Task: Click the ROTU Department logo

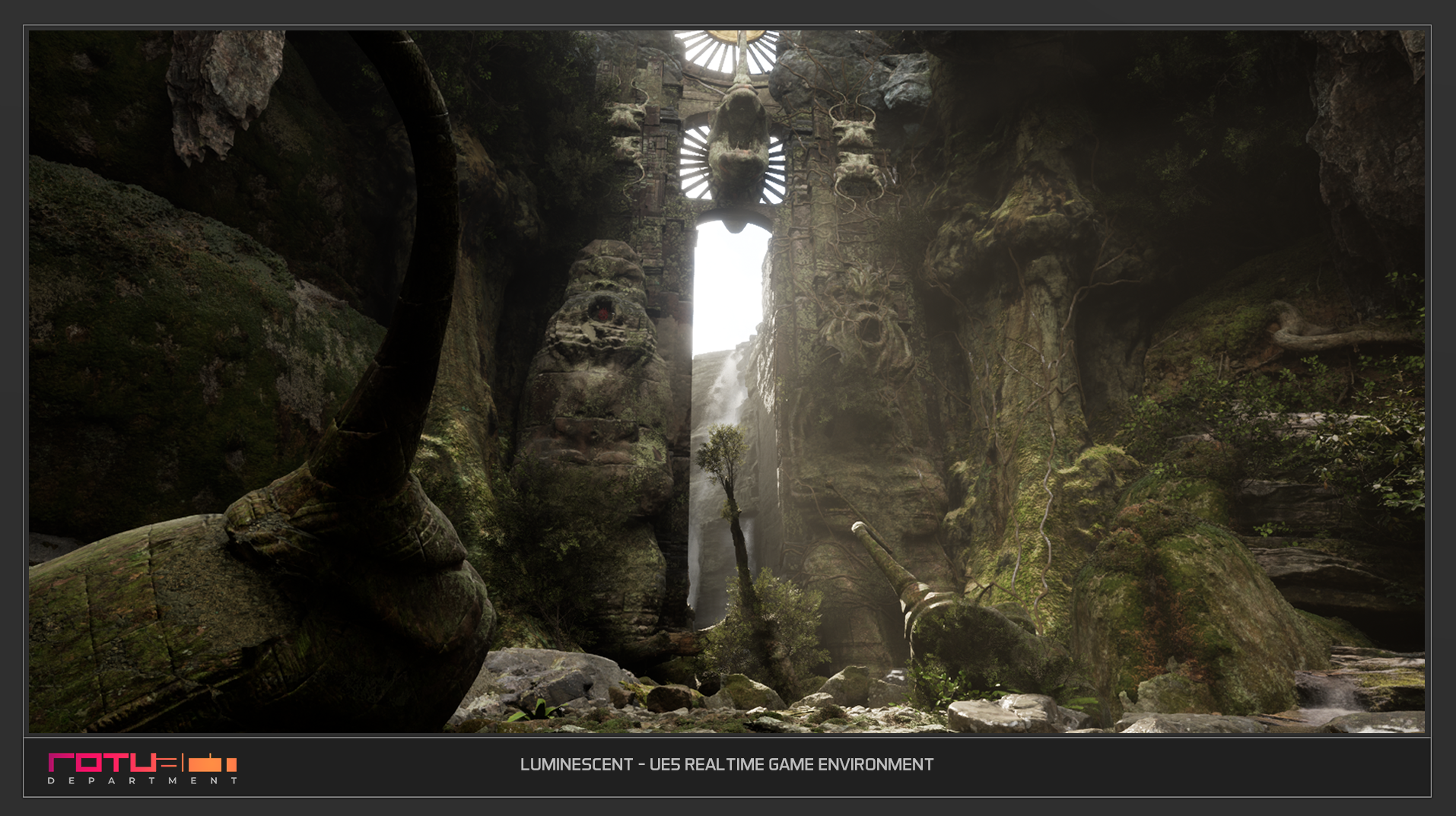Action: pos(142,768)
